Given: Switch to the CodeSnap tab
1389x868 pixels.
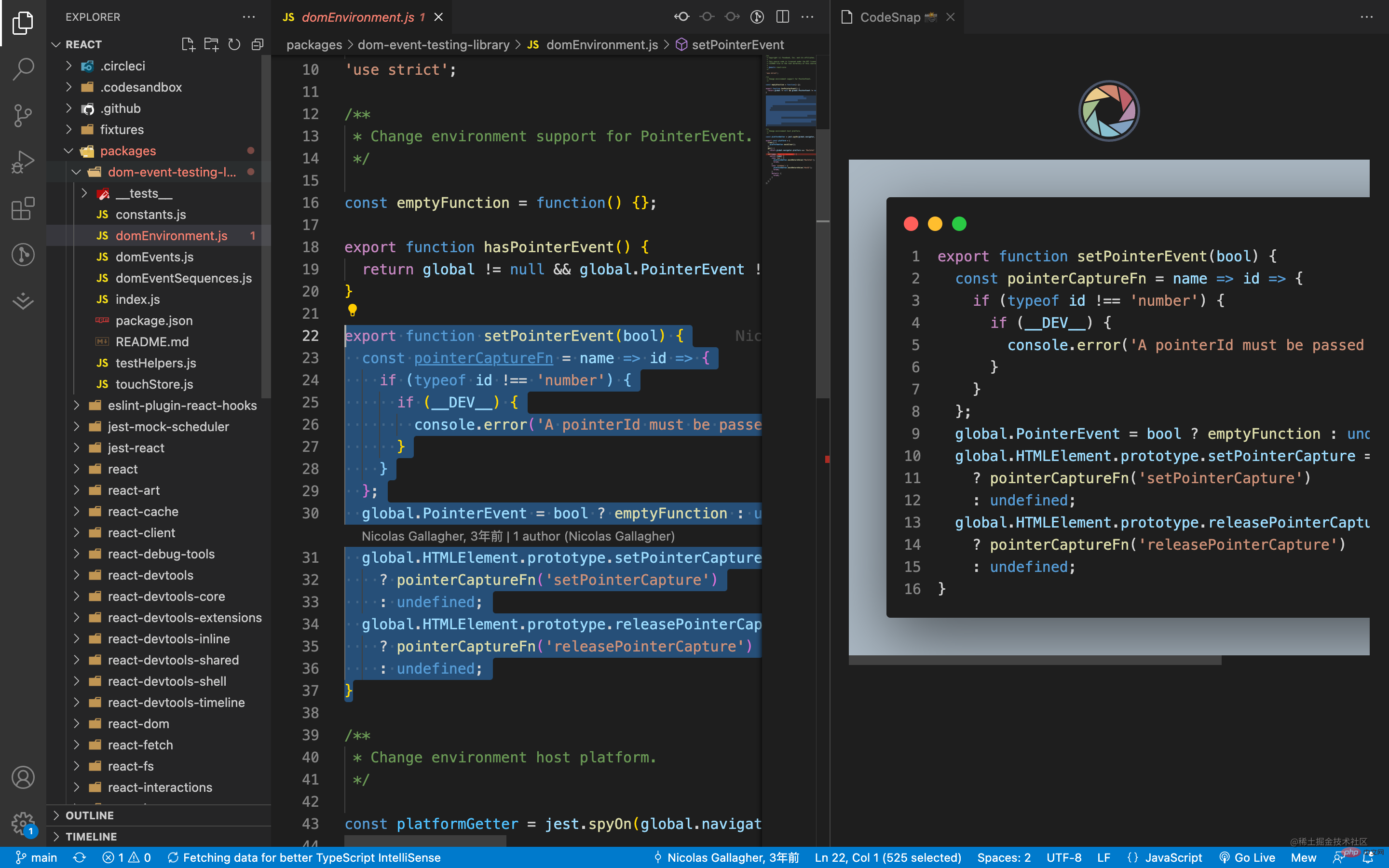Looking at the screenshot, I should click(890, 17).
